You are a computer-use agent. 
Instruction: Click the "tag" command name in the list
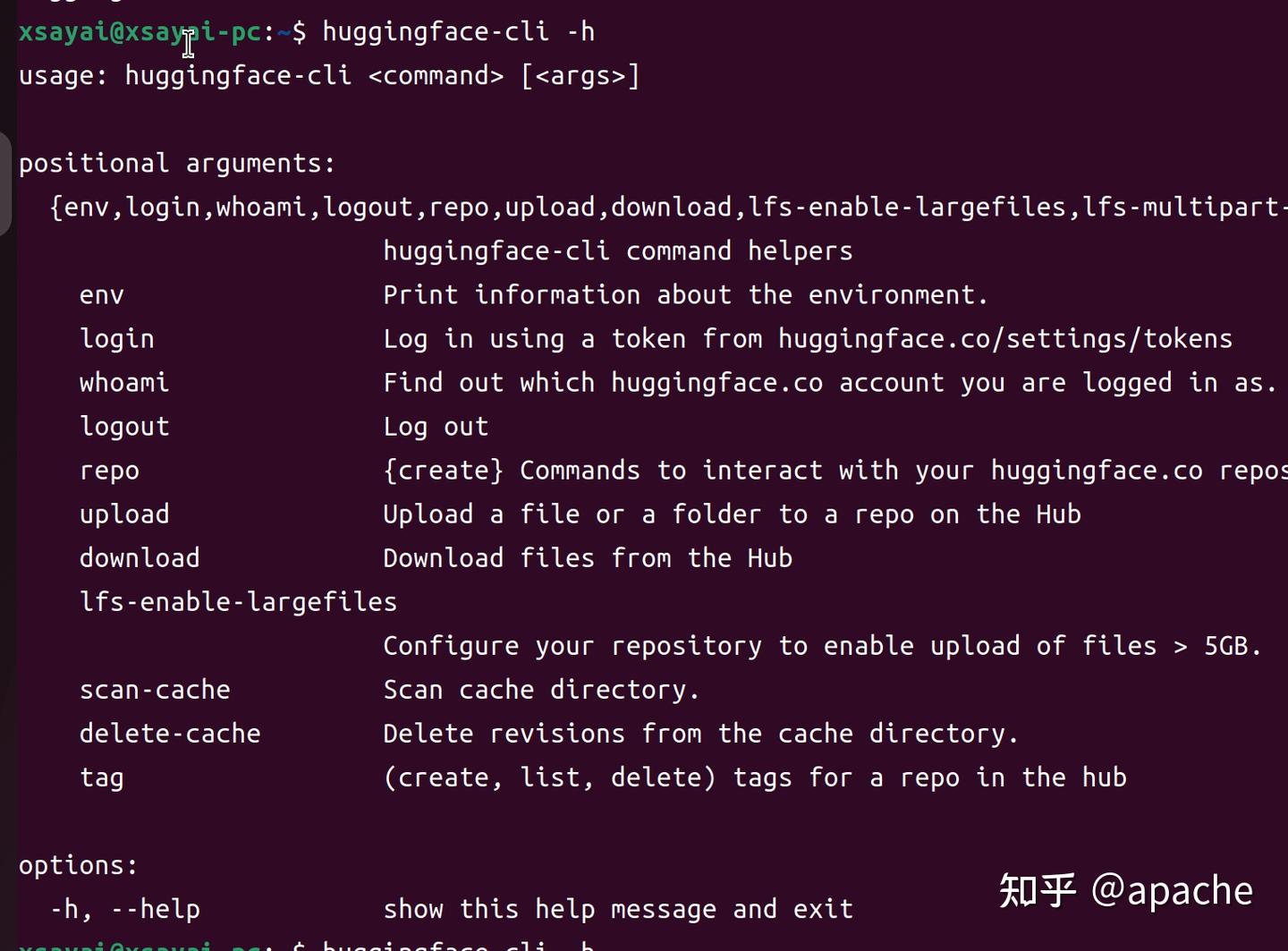[x=101, y=777]
